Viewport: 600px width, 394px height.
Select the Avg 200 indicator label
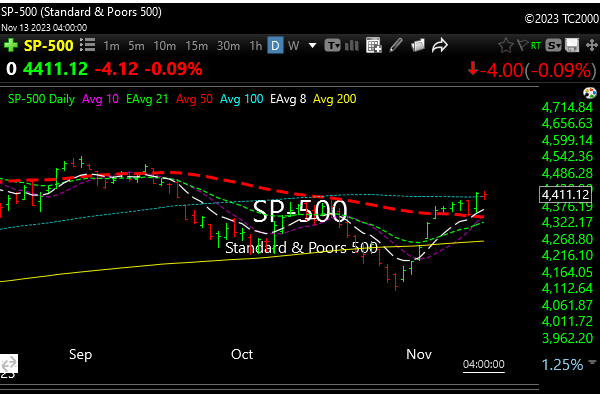tap(334, 99)
